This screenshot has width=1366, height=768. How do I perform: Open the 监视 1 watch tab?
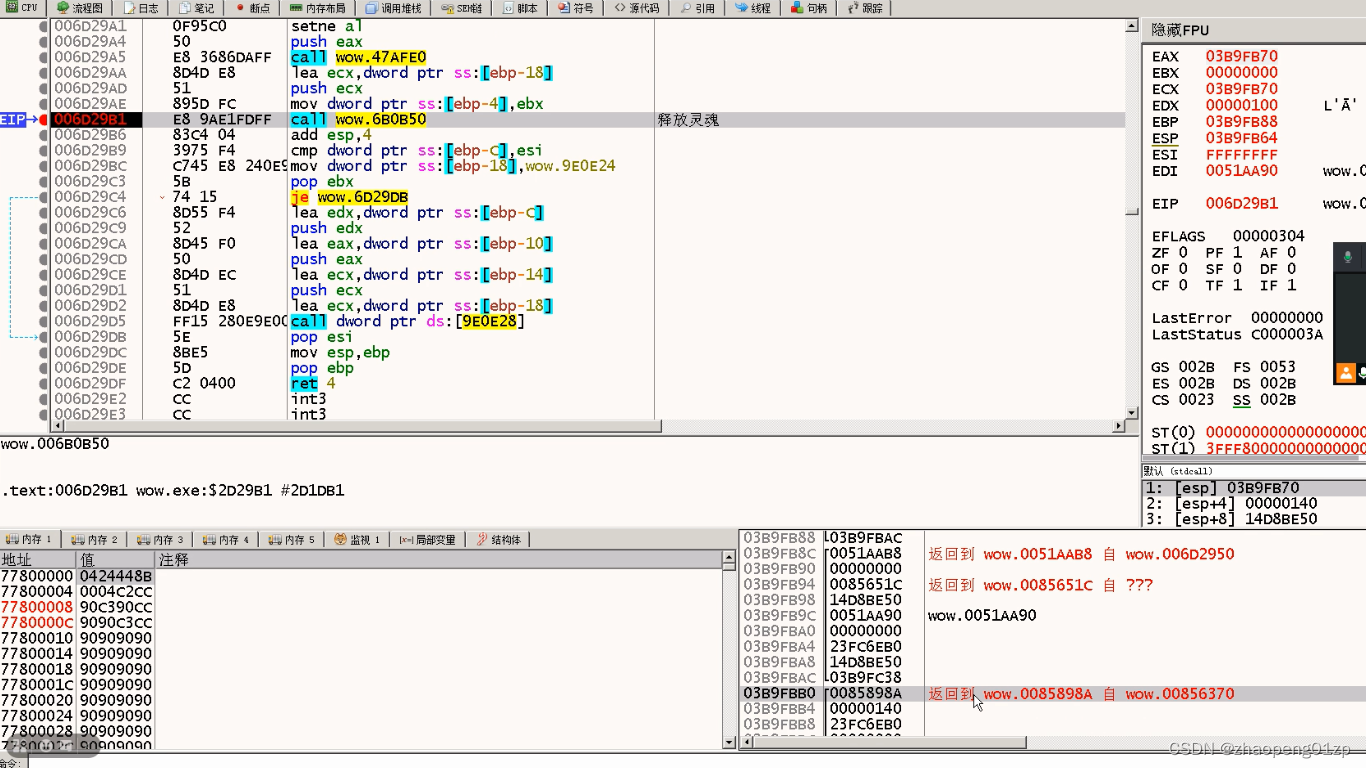tap(358, 539)
